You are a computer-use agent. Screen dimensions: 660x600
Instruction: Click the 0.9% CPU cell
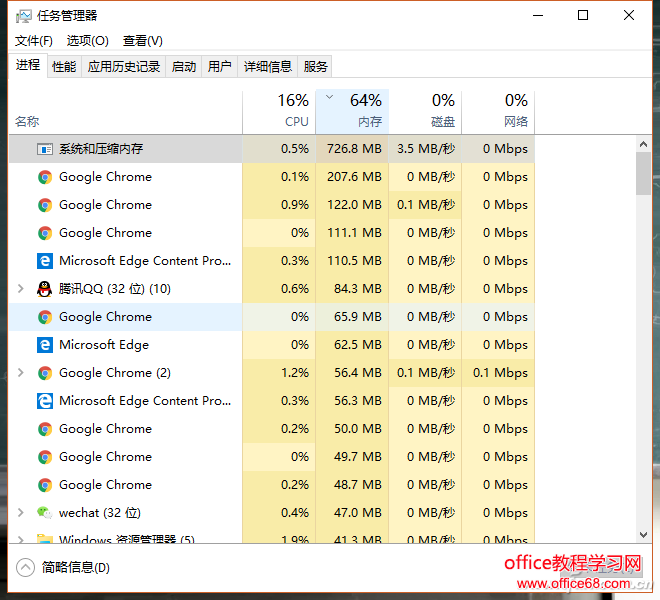point(279,205)
